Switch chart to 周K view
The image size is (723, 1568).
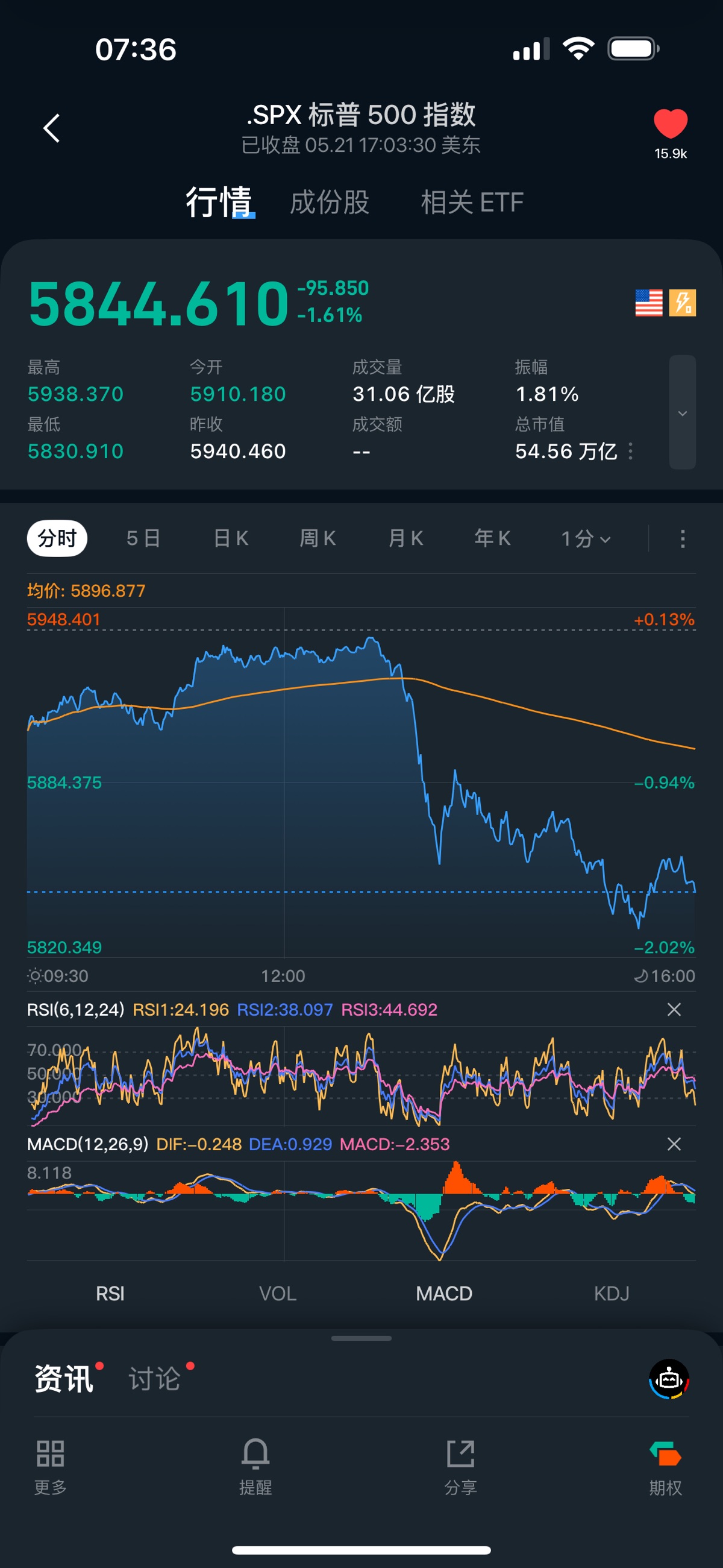pyautogui.click(x=318, y=538)
